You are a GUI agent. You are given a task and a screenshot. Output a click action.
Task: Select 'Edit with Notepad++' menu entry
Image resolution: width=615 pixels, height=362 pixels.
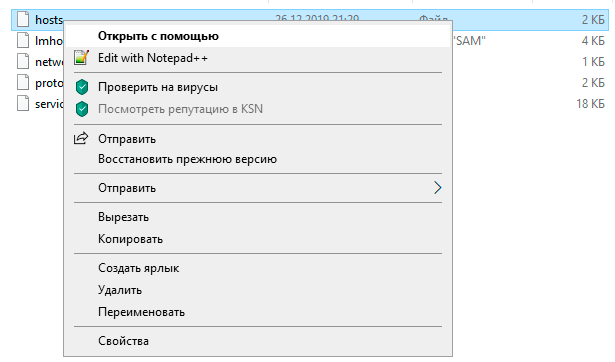pos(258,58)
